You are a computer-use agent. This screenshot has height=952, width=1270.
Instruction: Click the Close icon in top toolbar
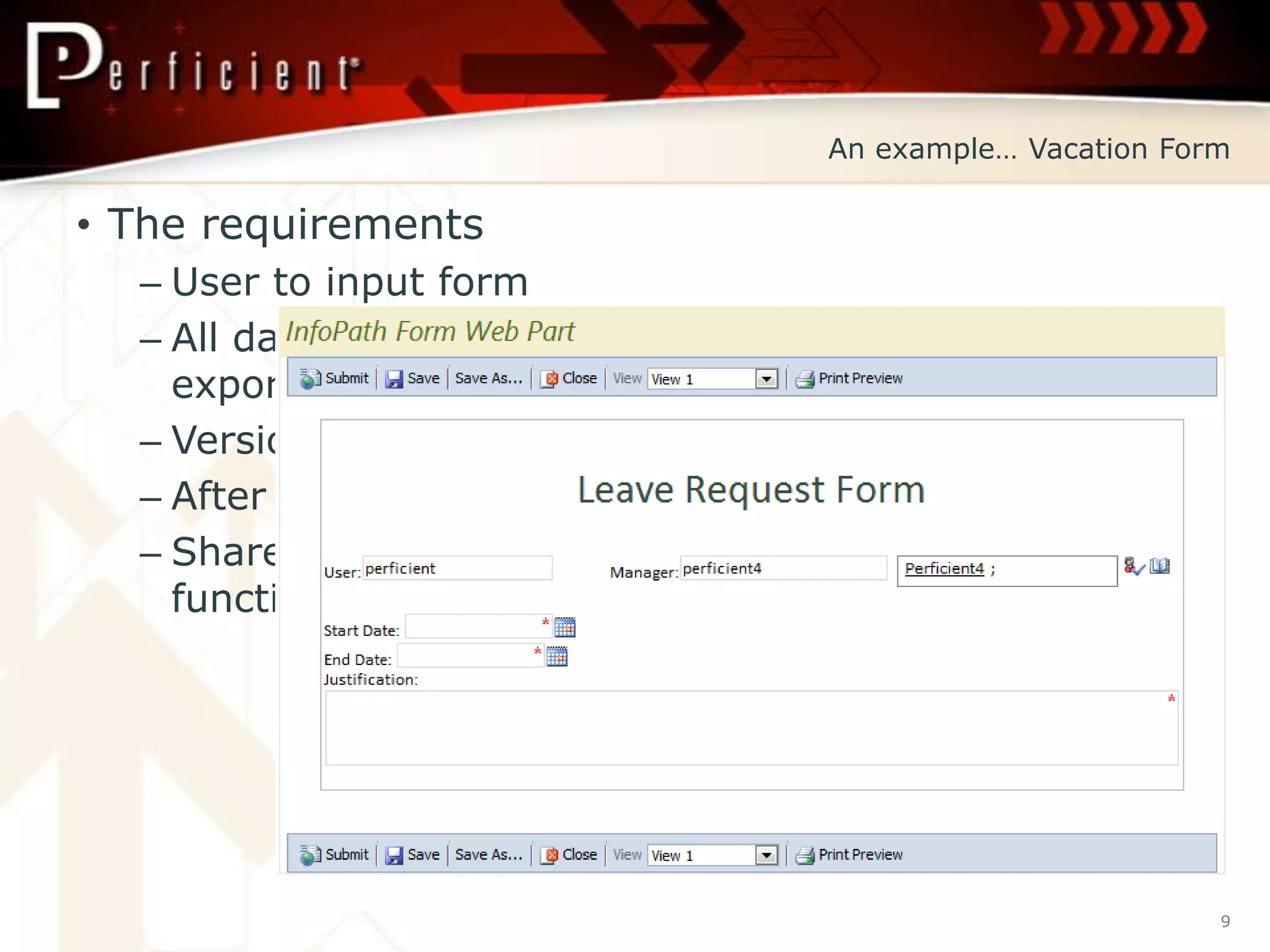[x=549, y=379]
